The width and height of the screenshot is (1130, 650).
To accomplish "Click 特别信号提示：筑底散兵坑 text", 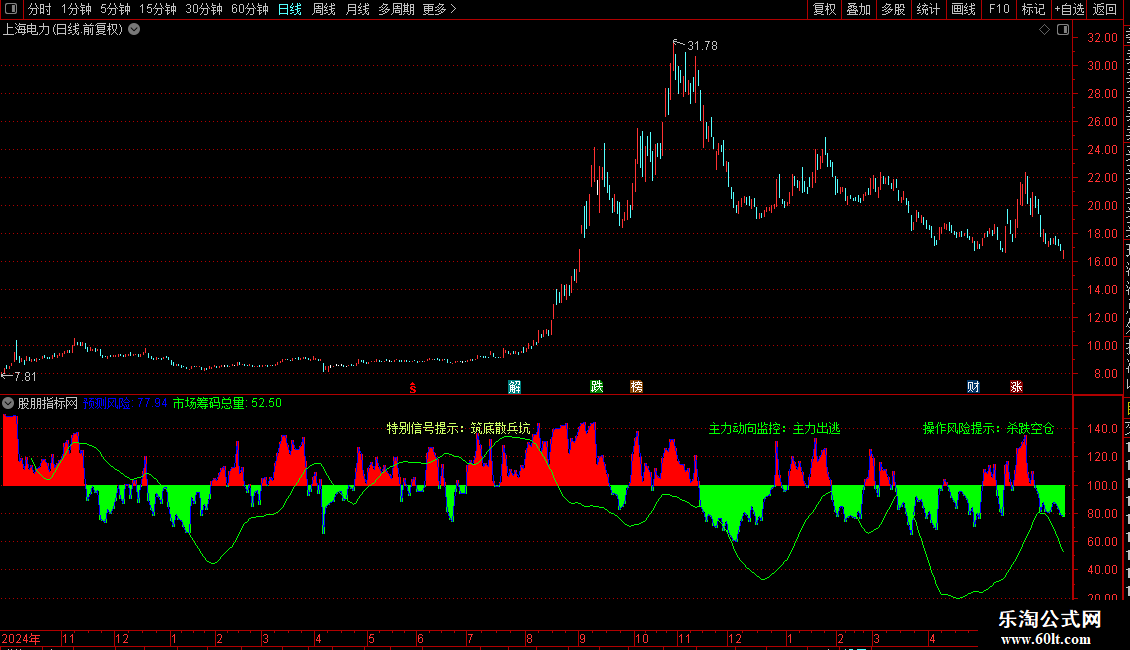I will [458, 429].
